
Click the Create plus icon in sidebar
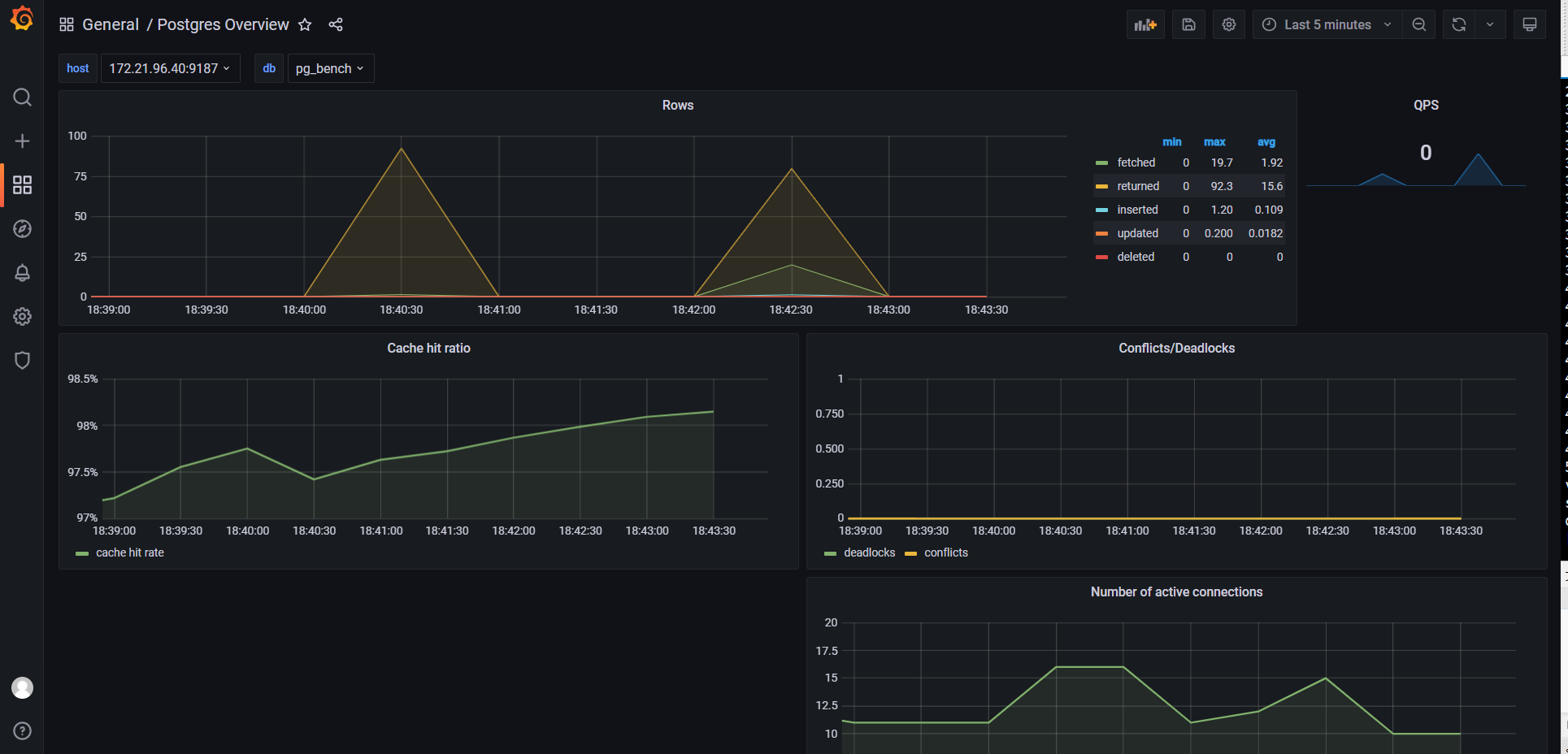(x=22, y=141)
